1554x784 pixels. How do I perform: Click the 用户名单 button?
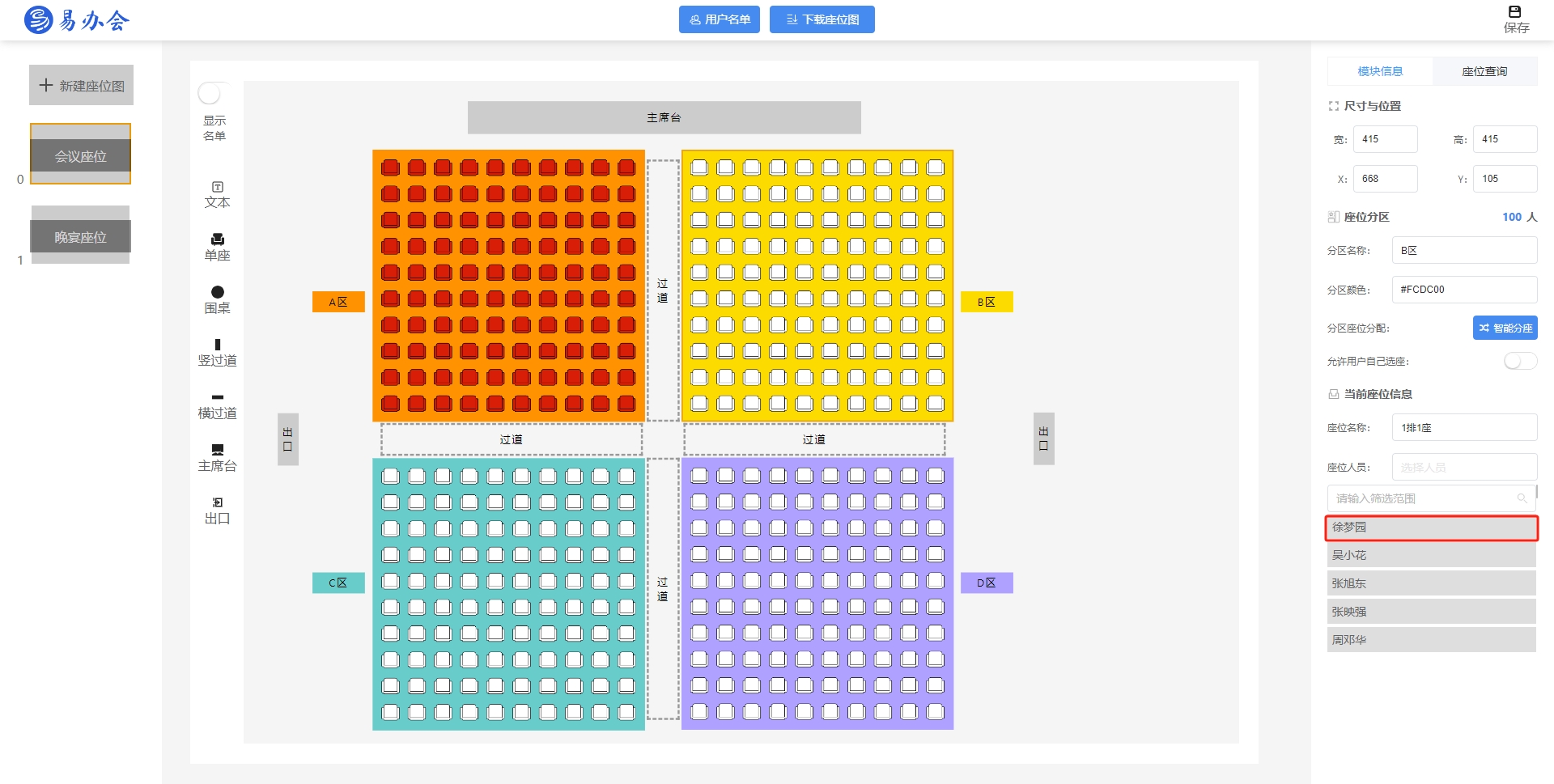(x=719, y=19)
